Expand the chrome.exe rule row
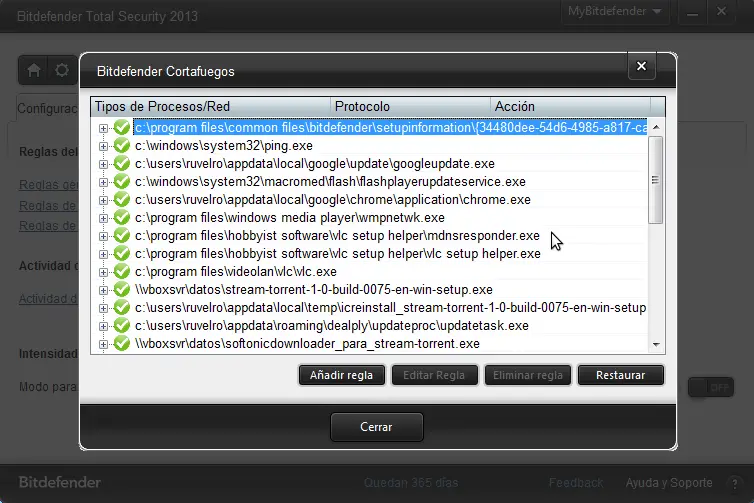The image size is (754, 503). pyautogui.click(x=103, y=201)
